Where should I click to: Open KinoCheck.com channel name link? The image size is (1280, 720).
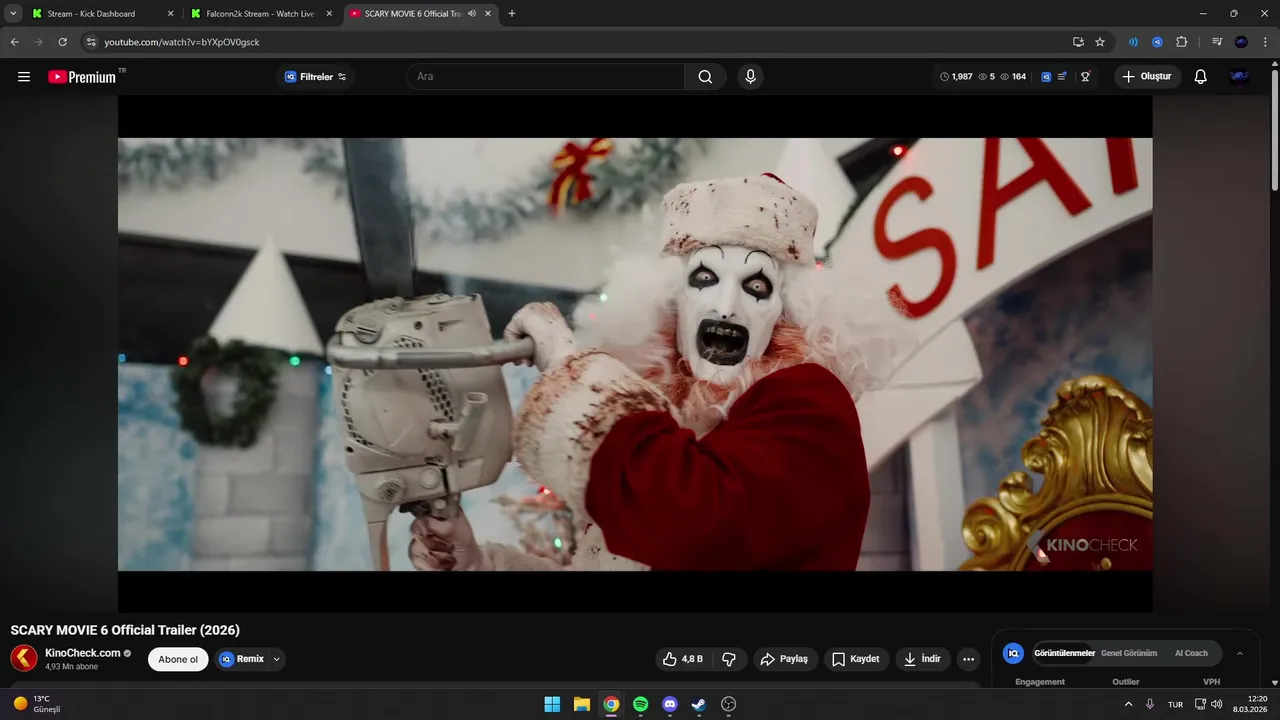[82, 653]
